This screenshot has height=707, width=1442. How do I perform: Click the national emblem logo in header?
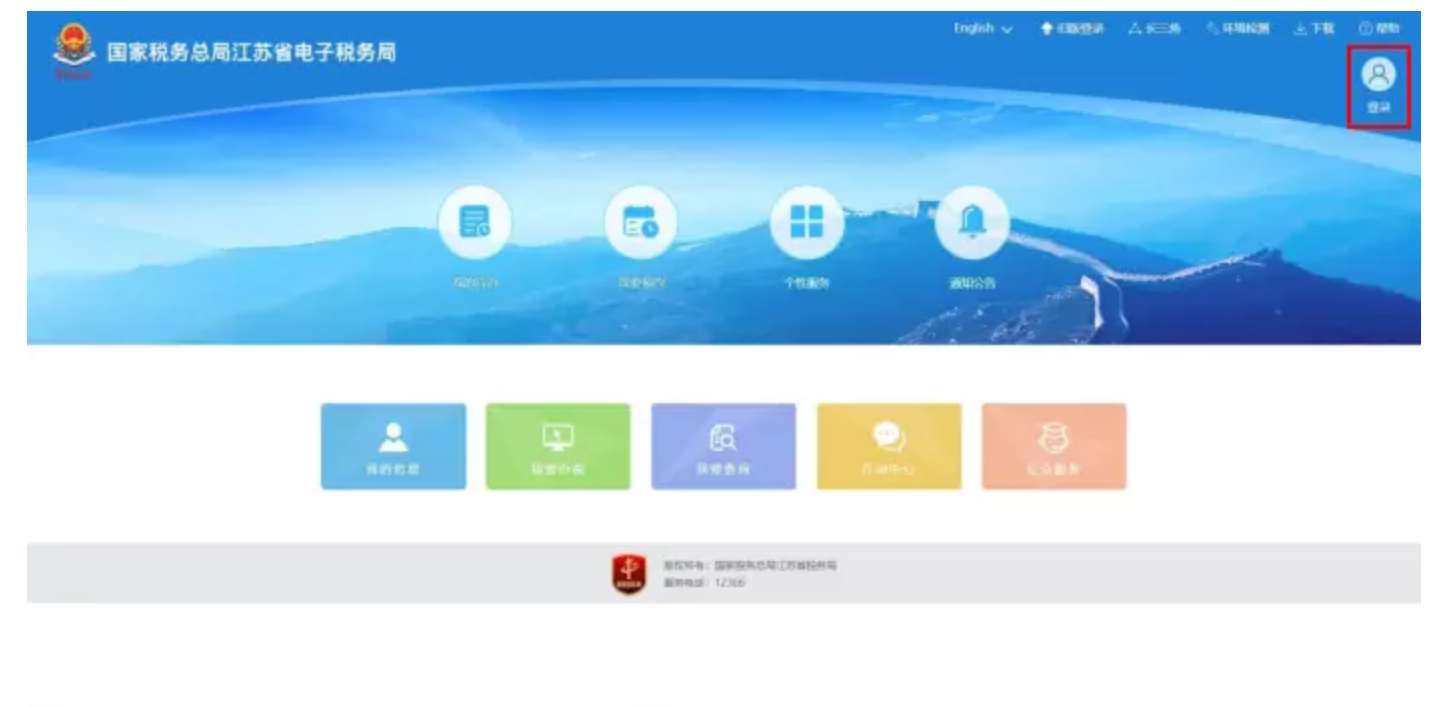73,50
